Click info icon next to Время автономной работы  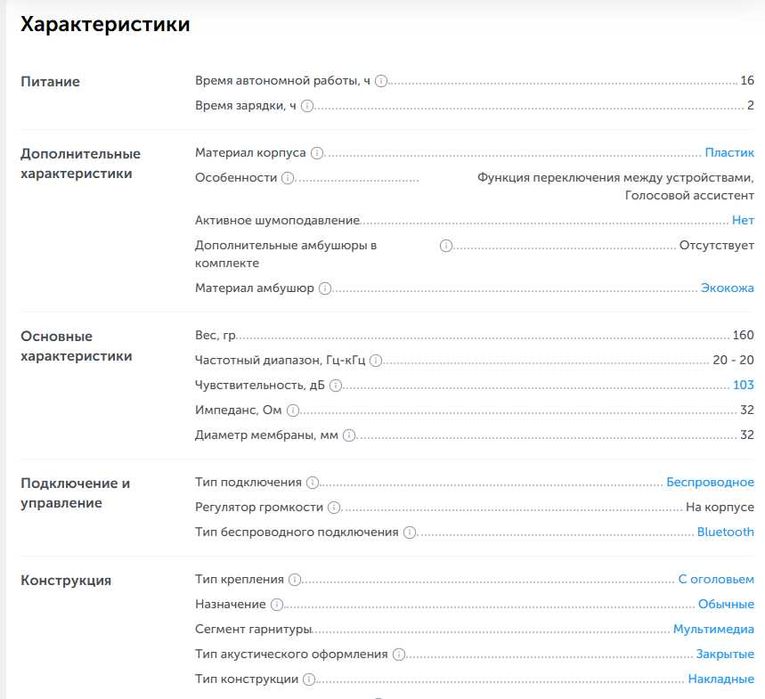click(381, 81)
